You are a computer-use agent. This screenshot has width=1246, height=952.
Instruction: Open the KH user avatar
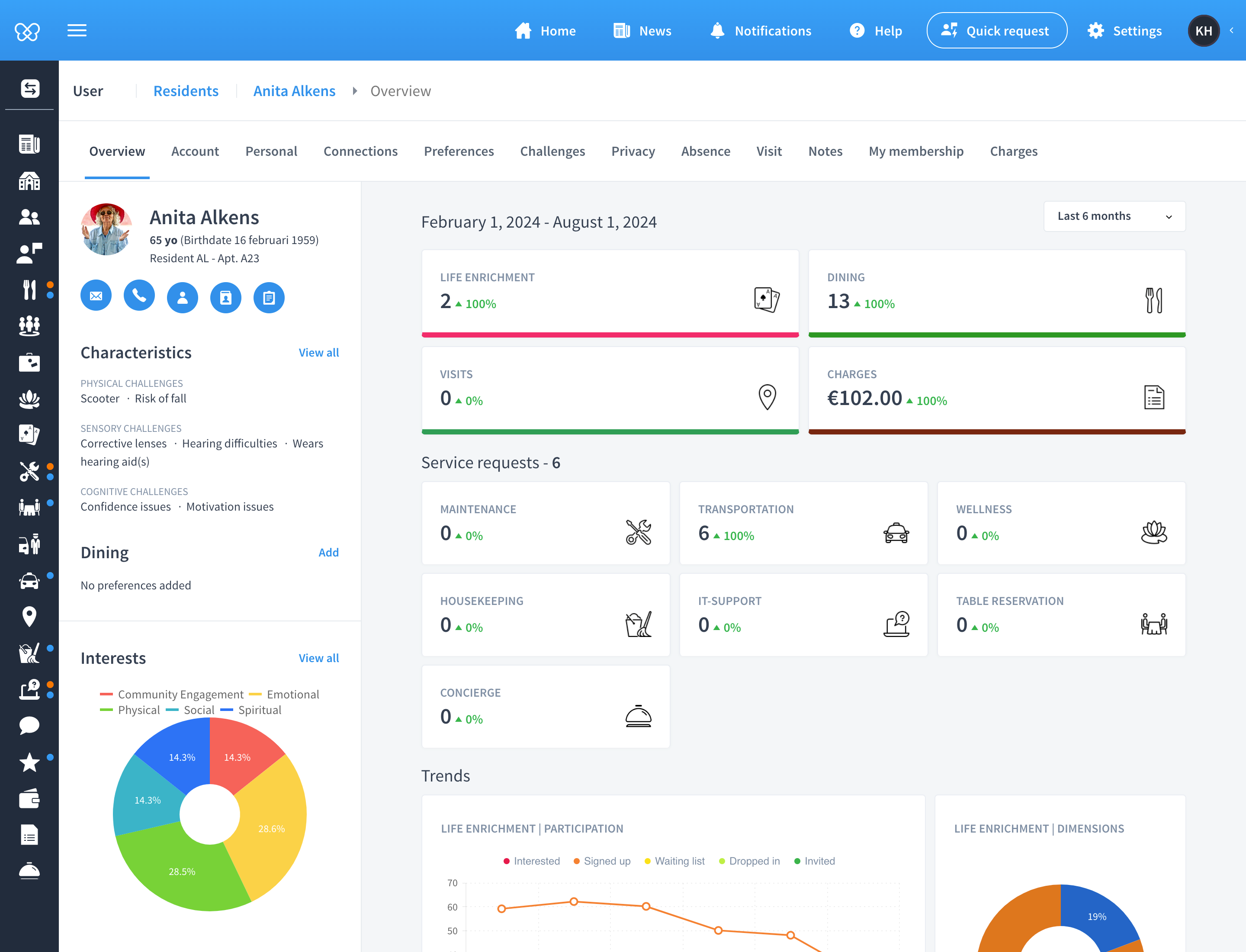click(1204, 31)
